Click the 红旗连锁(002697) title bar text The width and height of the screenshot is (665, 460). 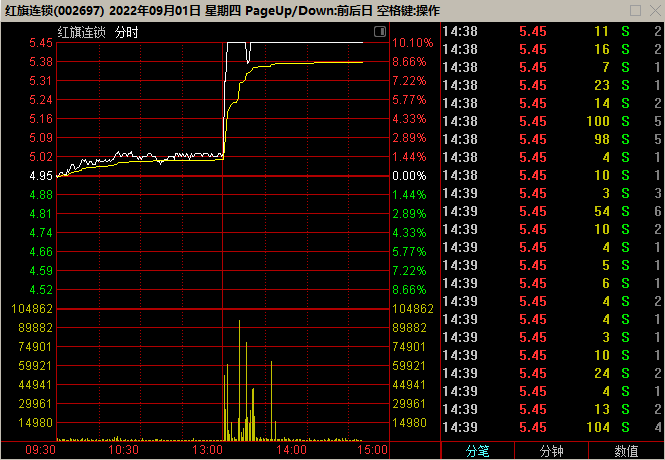click(x=52, y=10)
